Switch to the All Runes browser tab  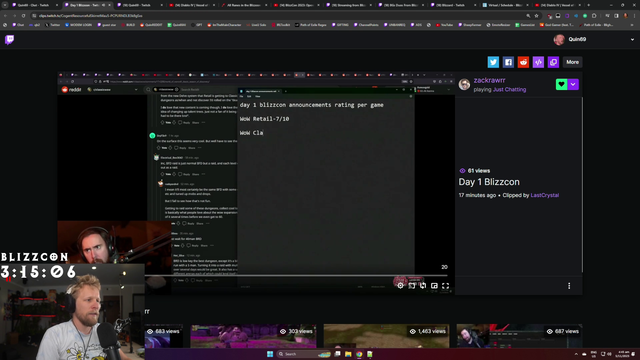click(244, 5)
